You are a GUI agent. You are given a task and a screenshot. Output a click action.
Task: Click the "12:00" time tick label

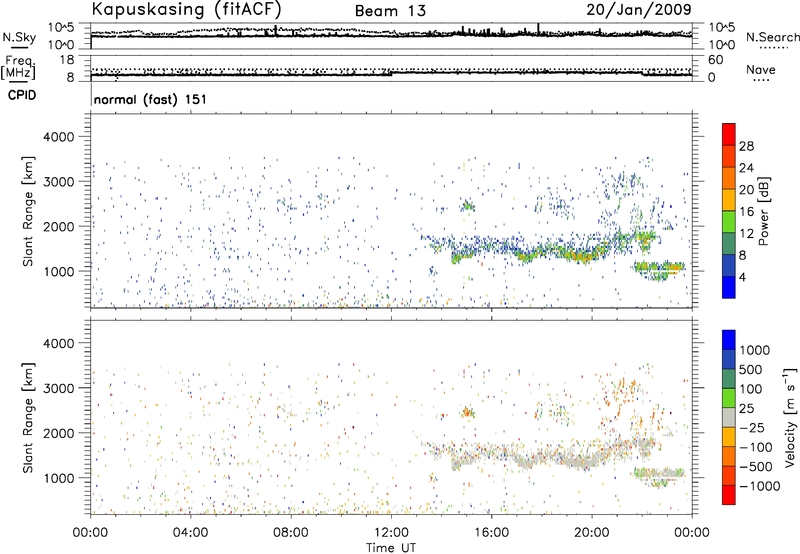pos(391,533)
